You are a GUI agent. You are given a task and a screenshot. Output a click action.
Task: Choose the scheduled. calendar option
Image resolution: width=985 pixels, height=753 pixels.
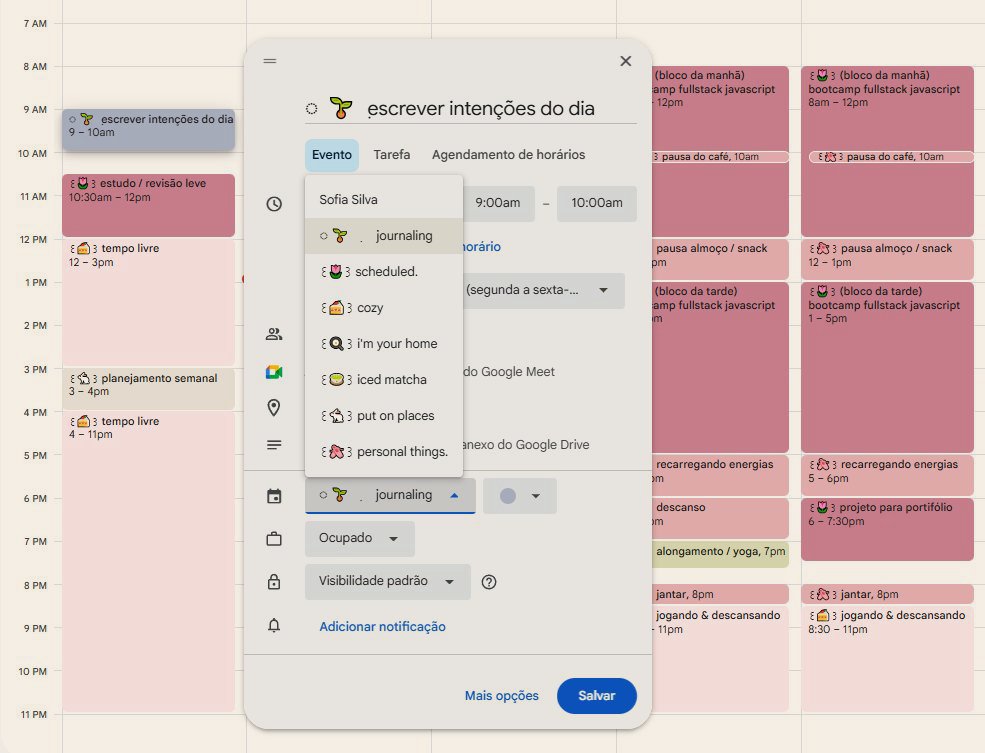tap(384, 272)
